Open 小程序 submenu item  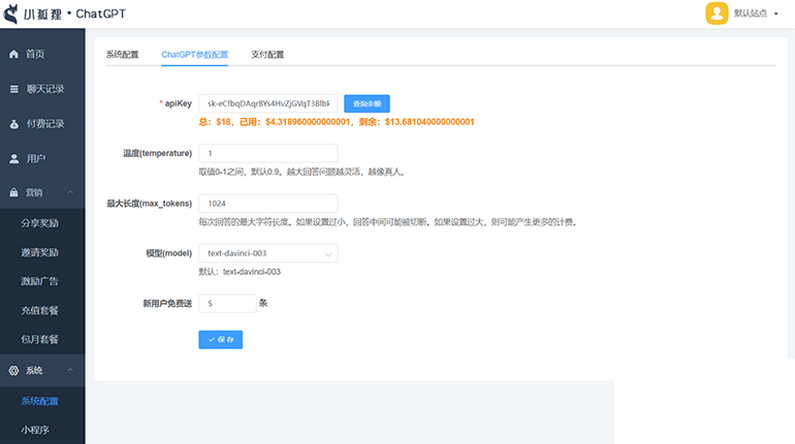pyautogui.click(x=35, y=430)
